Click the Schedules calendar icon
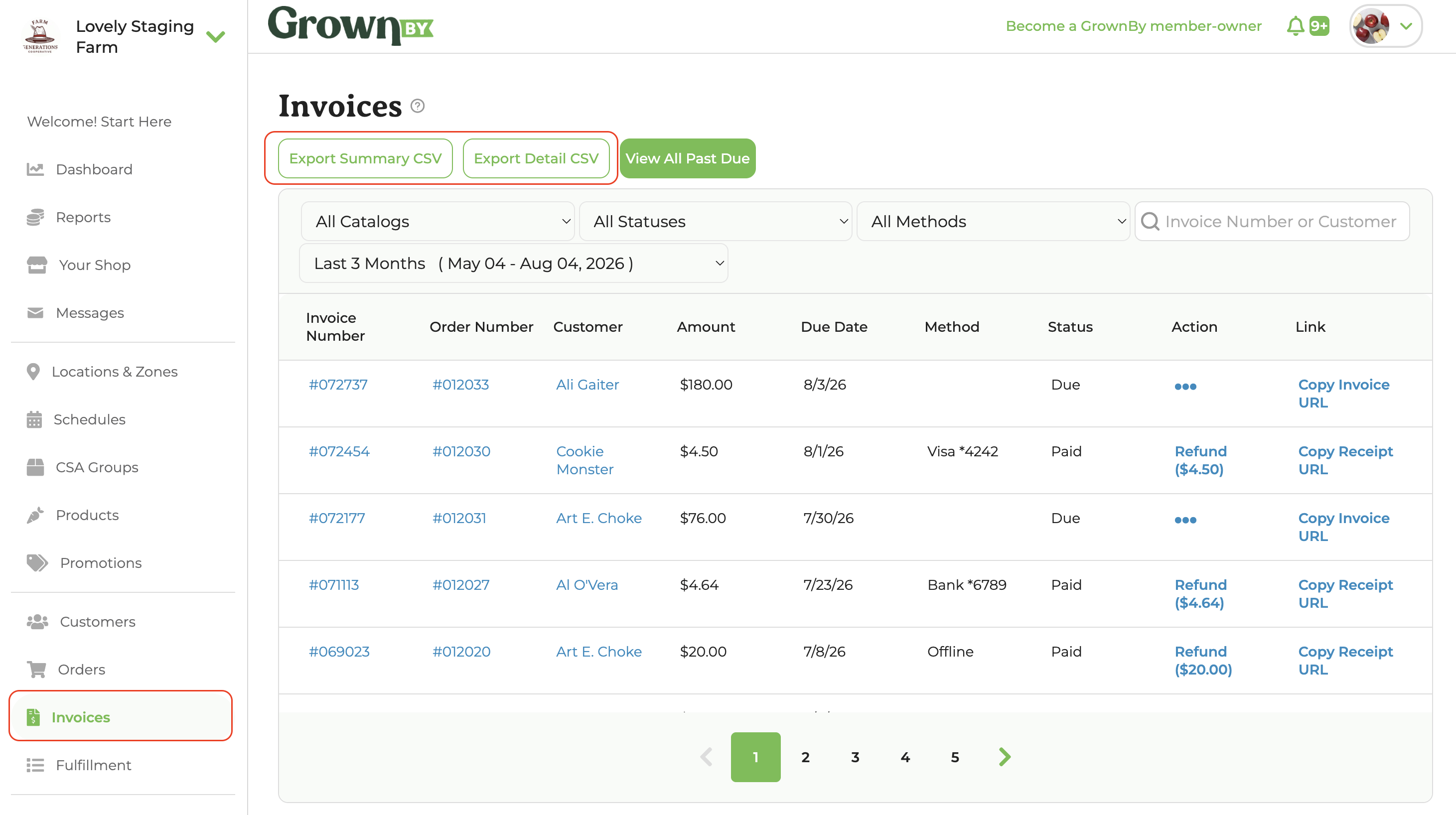The width and height of the screenshot is (1456, 815). click(34, 419)
